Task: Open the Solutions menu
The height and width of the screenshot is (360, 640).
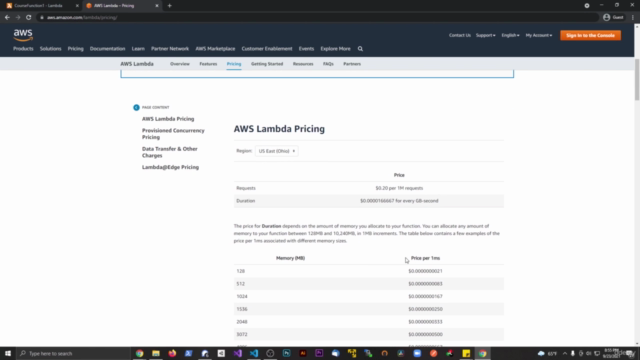Action: [51, 49]
